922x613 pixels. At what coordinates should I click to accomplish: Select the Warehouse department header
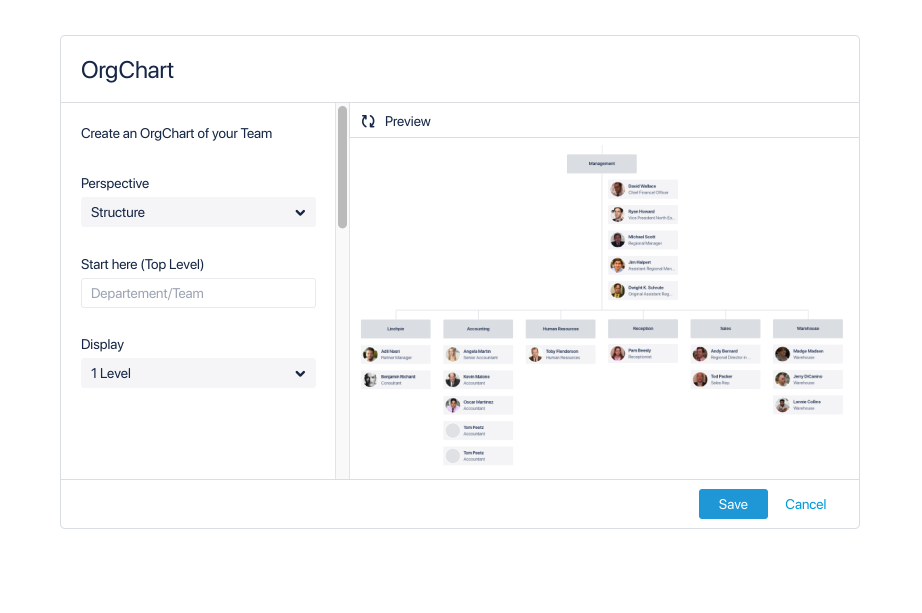point(808,328)
